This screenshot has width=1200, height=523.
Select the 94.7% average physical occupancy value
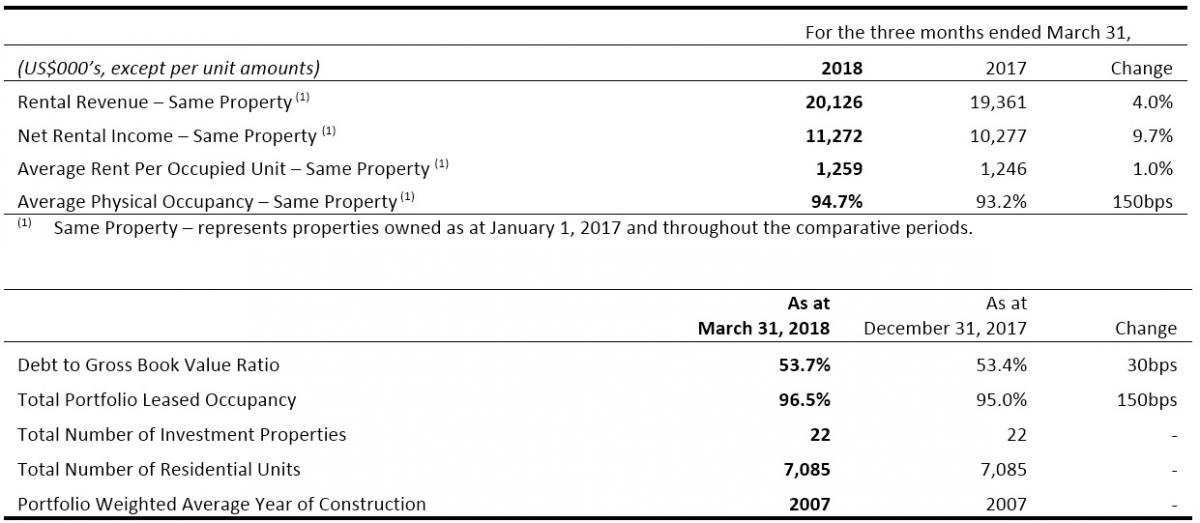(x=837, y=201)
